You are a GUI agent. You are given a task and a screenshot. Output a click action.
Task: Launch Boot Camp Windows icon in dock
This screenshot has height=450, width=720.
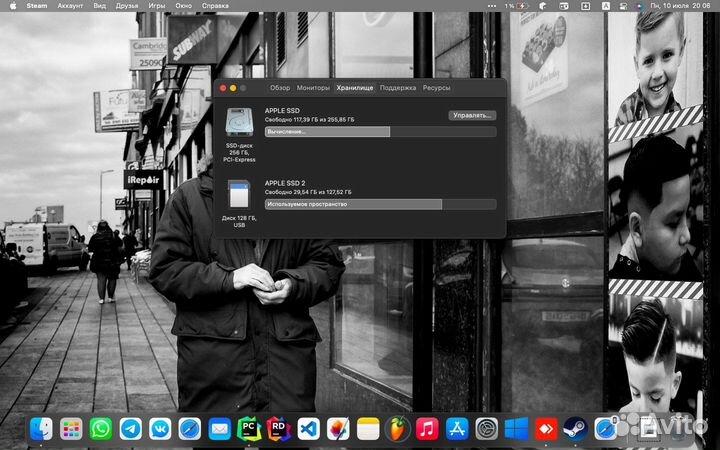516,429
